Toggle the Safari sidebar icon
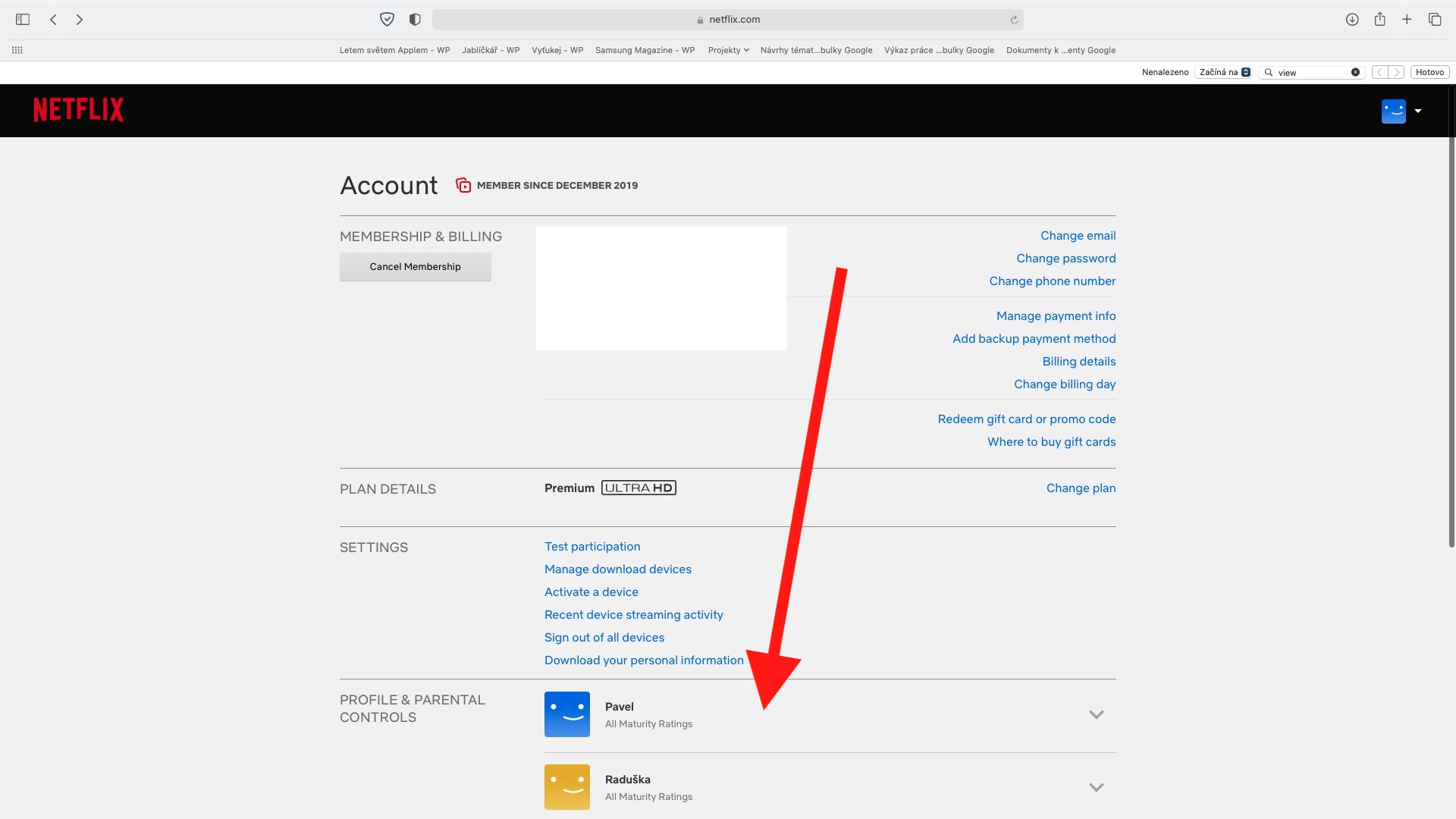1456x819 pixels. click(x=23, y=20)
